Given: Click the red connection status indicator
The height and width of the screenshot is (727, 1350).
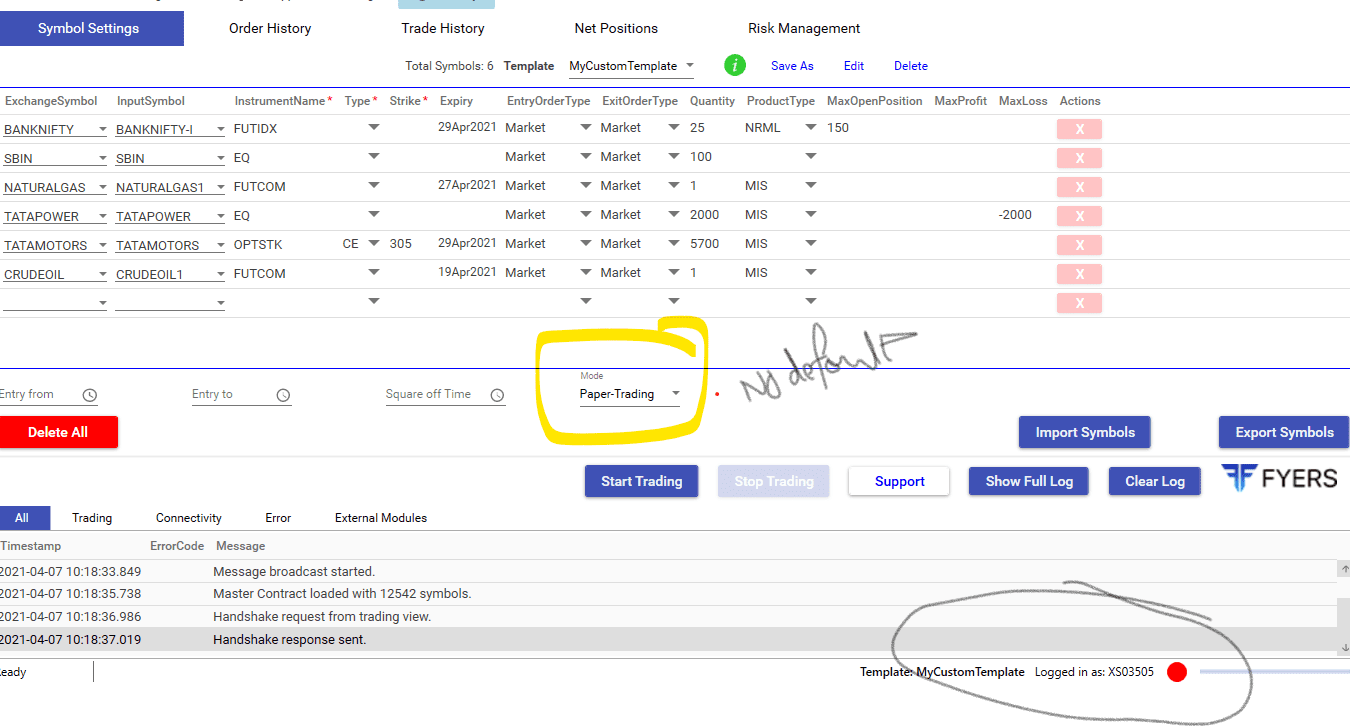Looking at the screenshot, I should point(1177,672).
